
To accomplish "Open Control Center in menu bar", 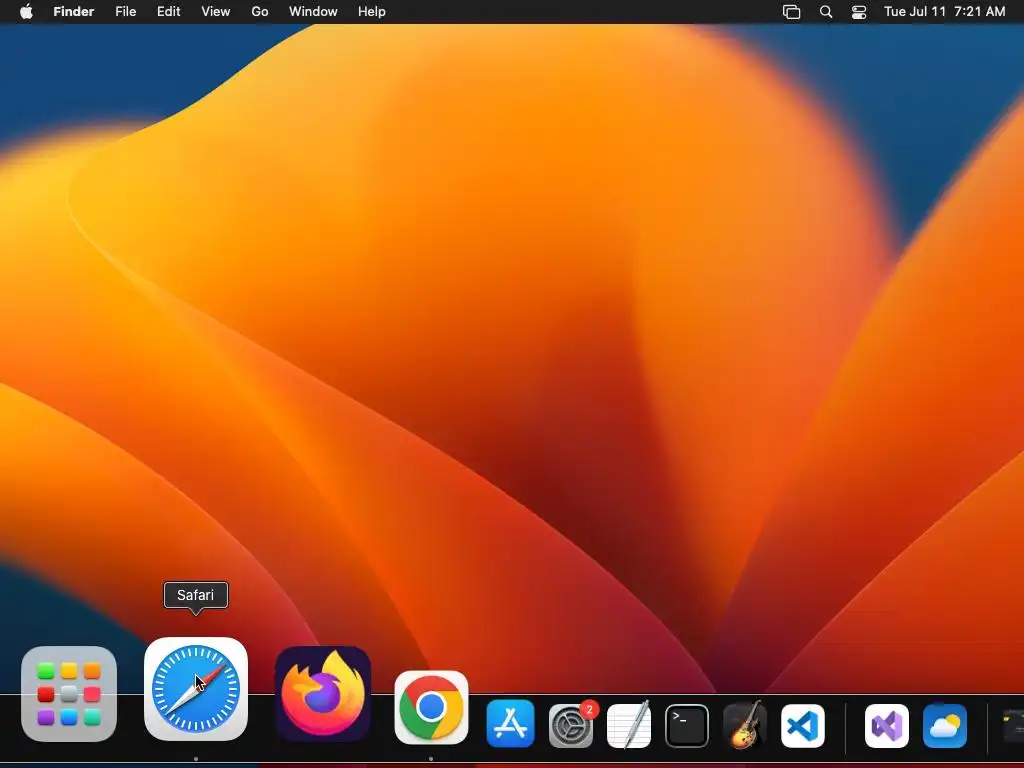I will pos(859,12).
